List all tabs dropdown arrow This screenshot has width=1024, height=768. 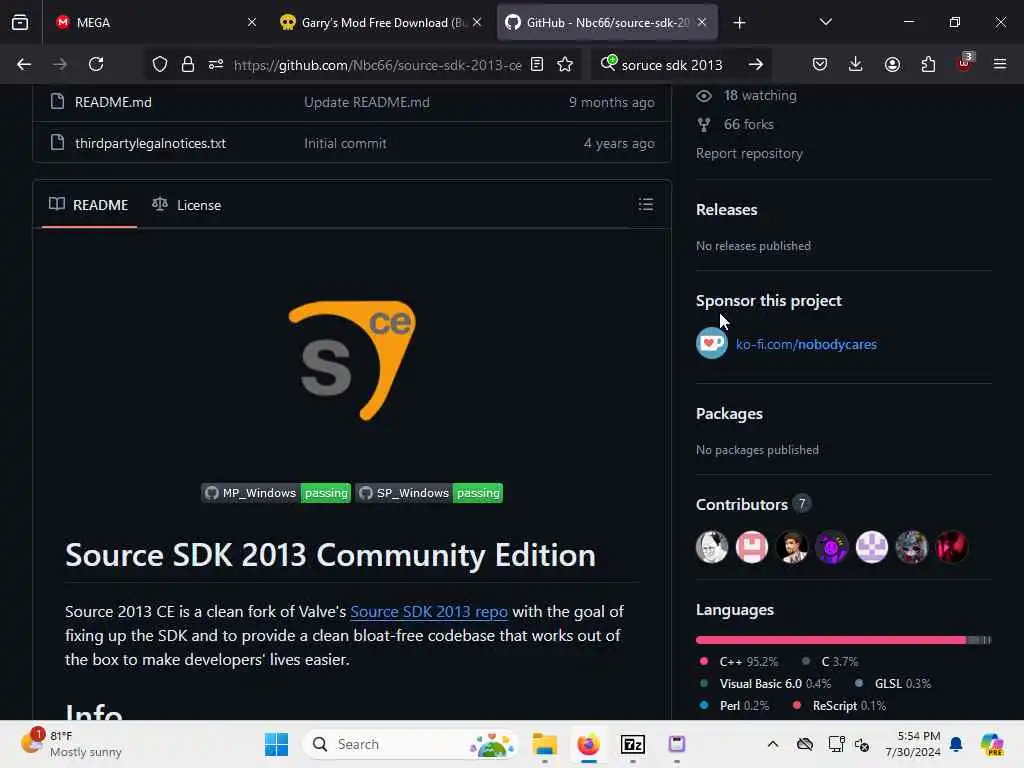[x=825, y=22]
